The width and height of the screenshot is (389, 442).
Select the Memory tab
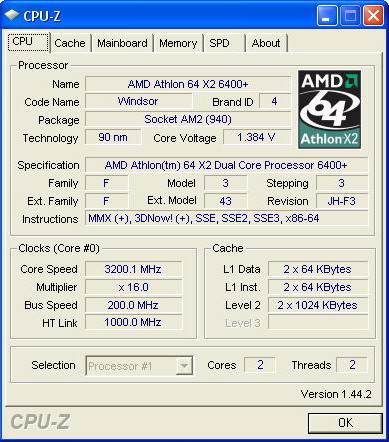click(x=178, y=43)
